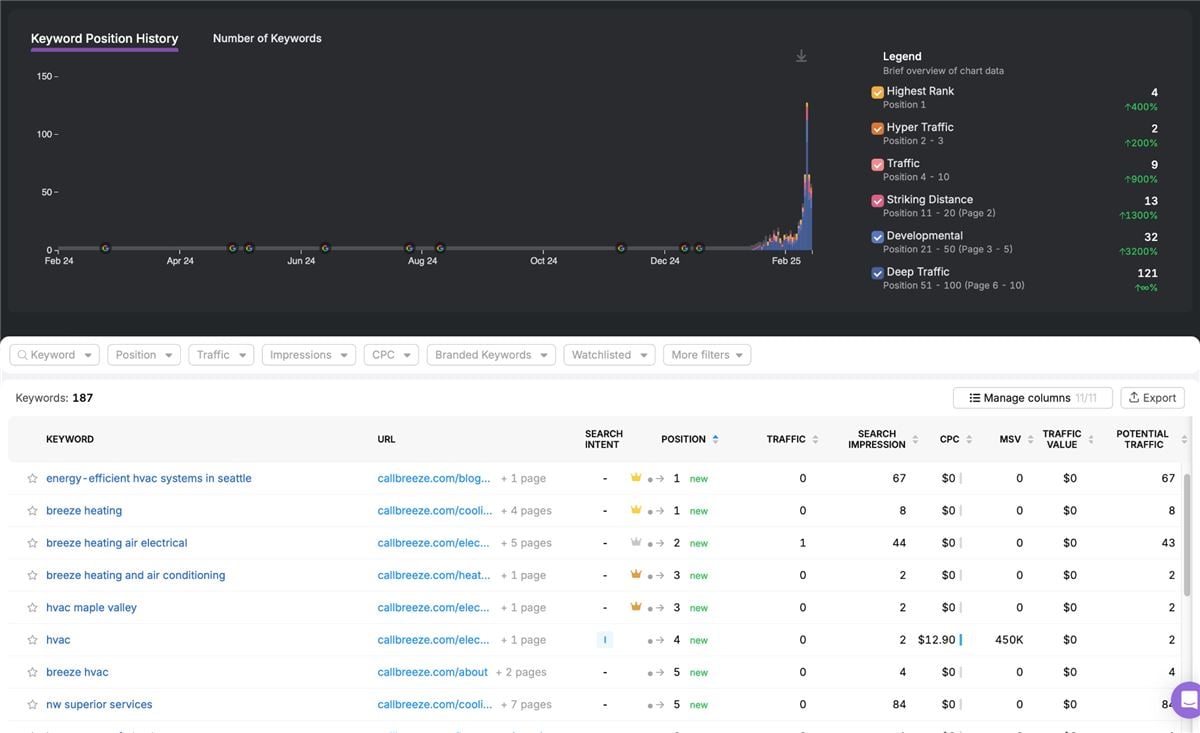Uncheck Hyper Traffic legend checkbox
Viewport: 1200px width, 733px height.
point(877,128)
